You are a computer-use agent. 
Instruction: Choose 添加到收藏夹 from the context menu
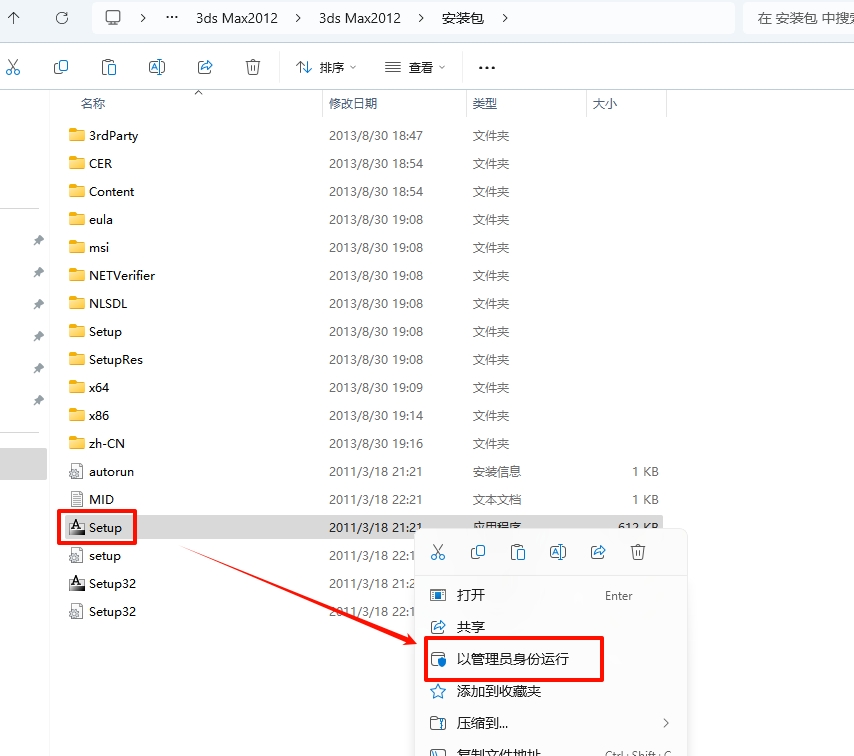tap(498, 691)
